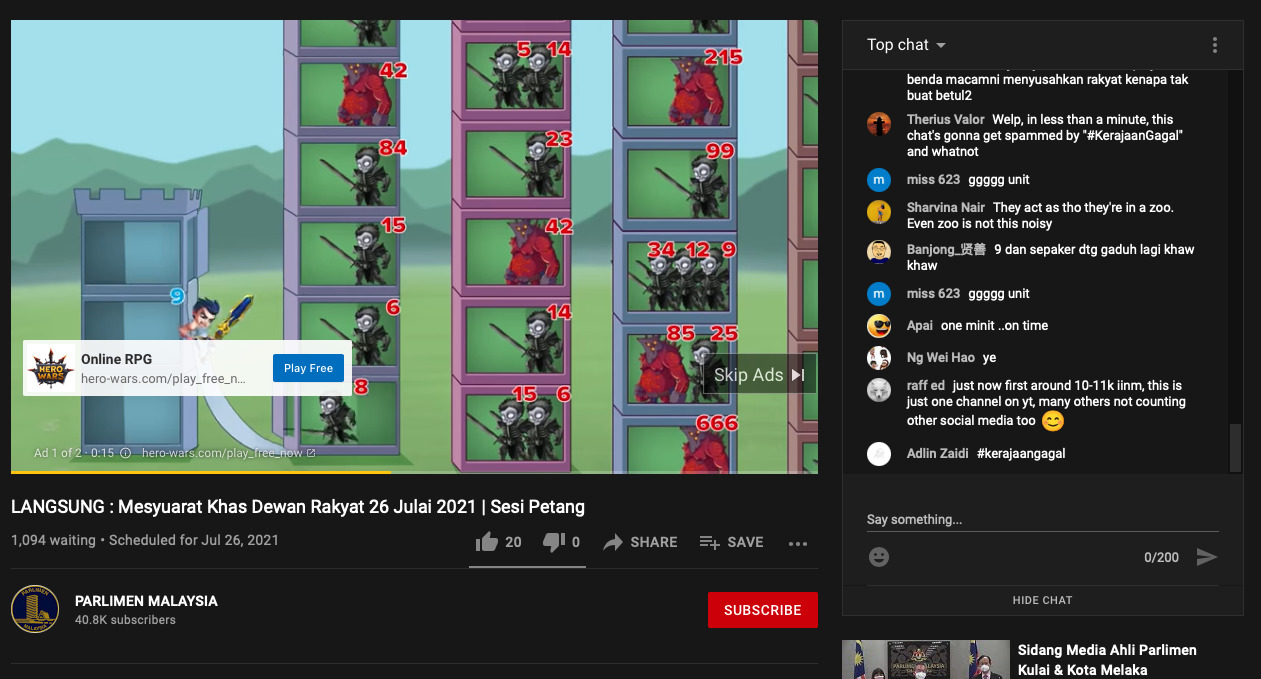This screenshot has height=679, width=1261.
Task: Click Play Free on Hero Wars ad
Action: tap(308, 368)
